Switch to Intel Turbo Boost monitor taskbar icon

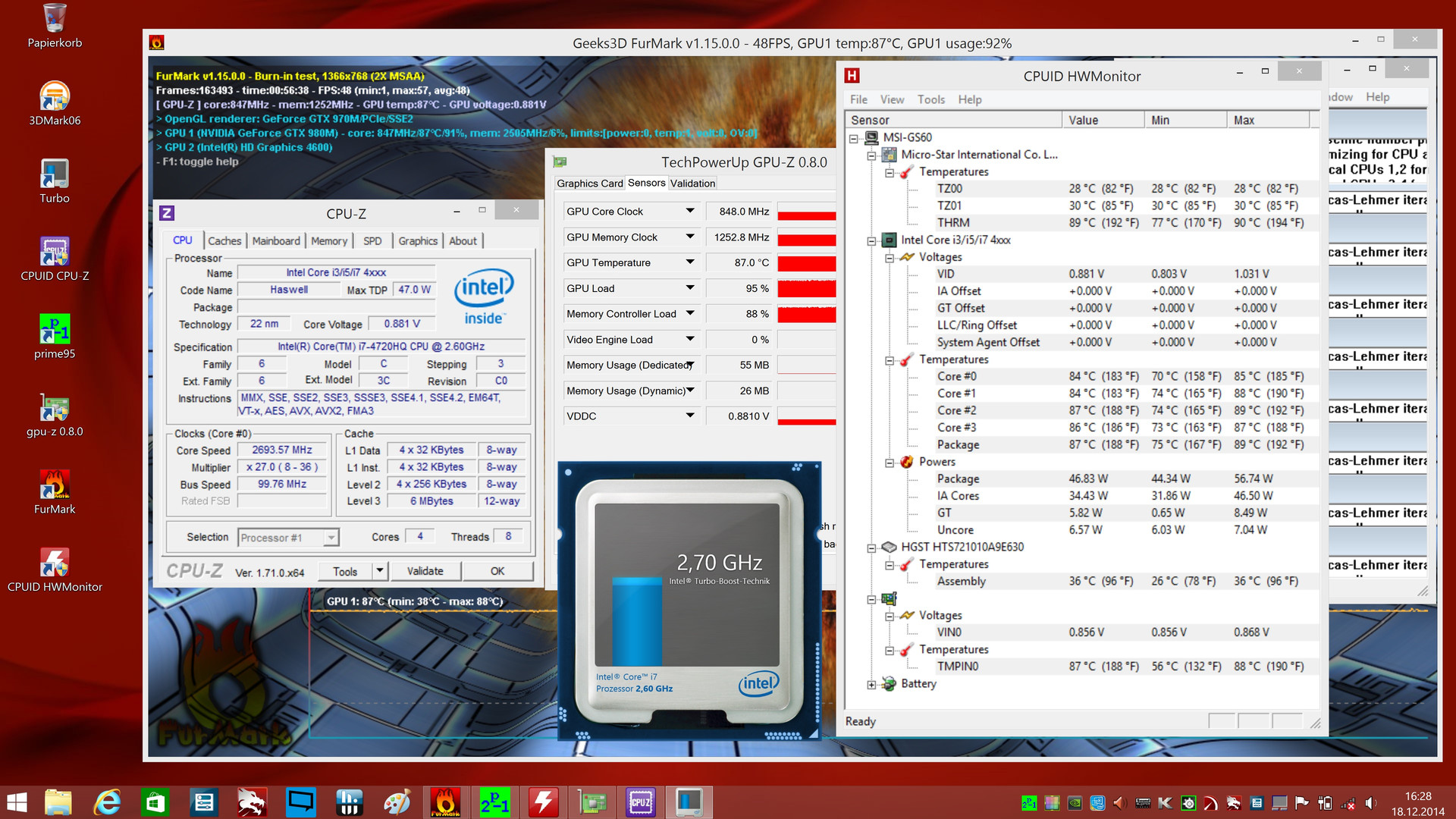click(689, 802)
